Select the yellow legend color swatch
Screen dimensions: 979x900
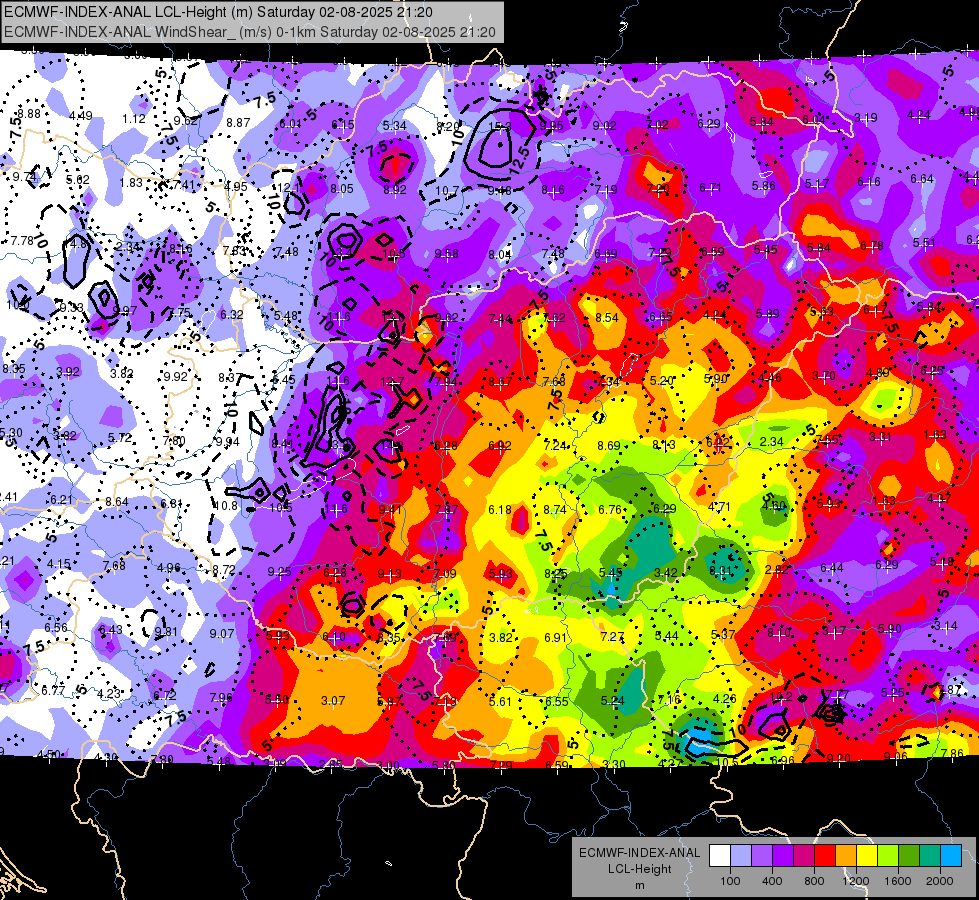tap(867, 856)
